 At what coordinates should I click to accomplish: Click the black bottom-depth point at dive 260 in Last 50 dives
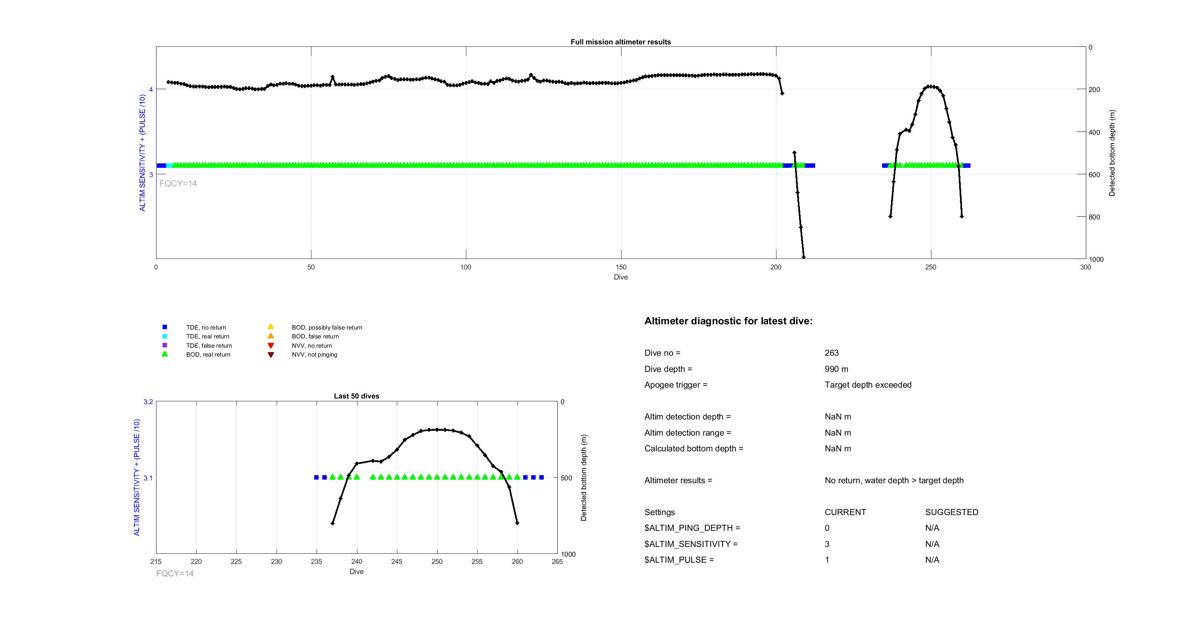point(517,522)
